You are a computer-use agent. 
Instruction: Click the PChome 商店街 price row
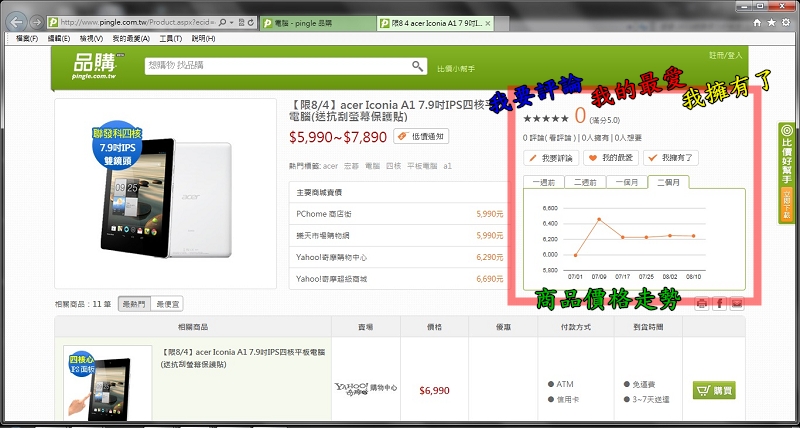(x=399, y=214)
